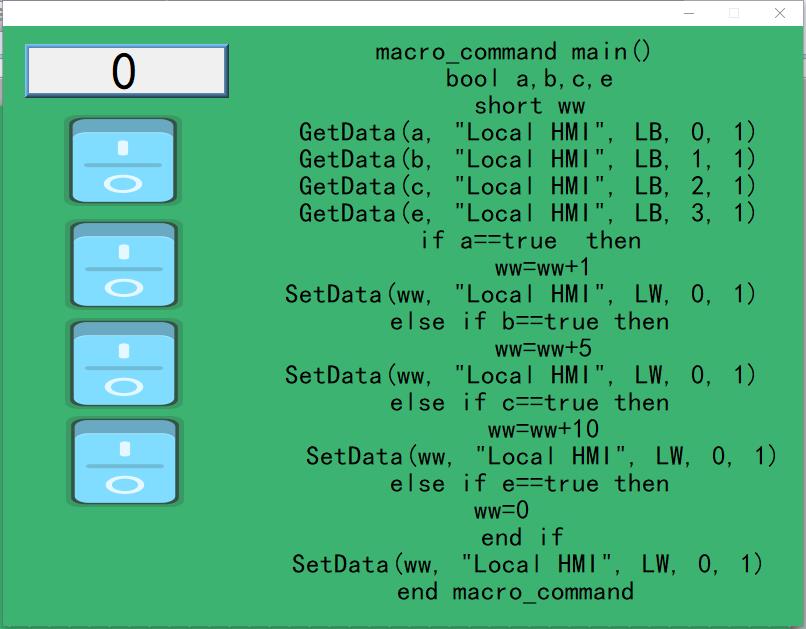The image size is (806, 629).
Task: Click the GetData line reading LB address 3
Action: (x=527, y=214)
